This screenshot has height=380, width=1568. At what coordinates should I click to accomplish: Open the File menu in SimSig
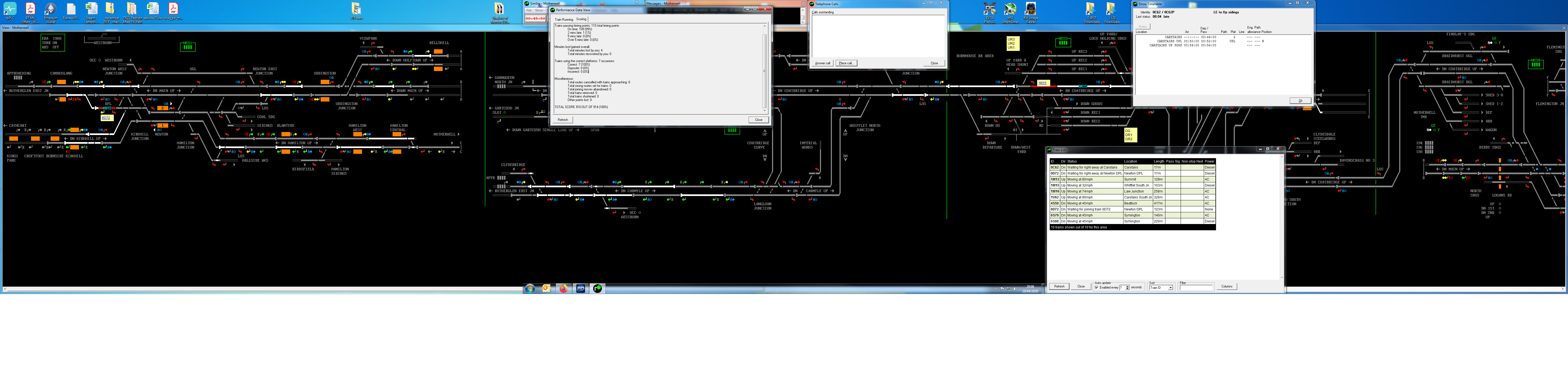529,10
